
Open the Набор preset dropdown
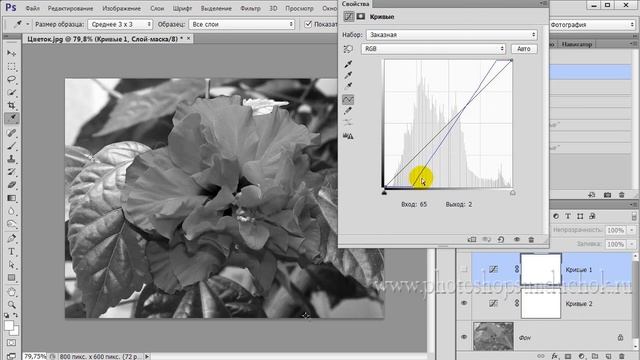click(x=452, y=35)
